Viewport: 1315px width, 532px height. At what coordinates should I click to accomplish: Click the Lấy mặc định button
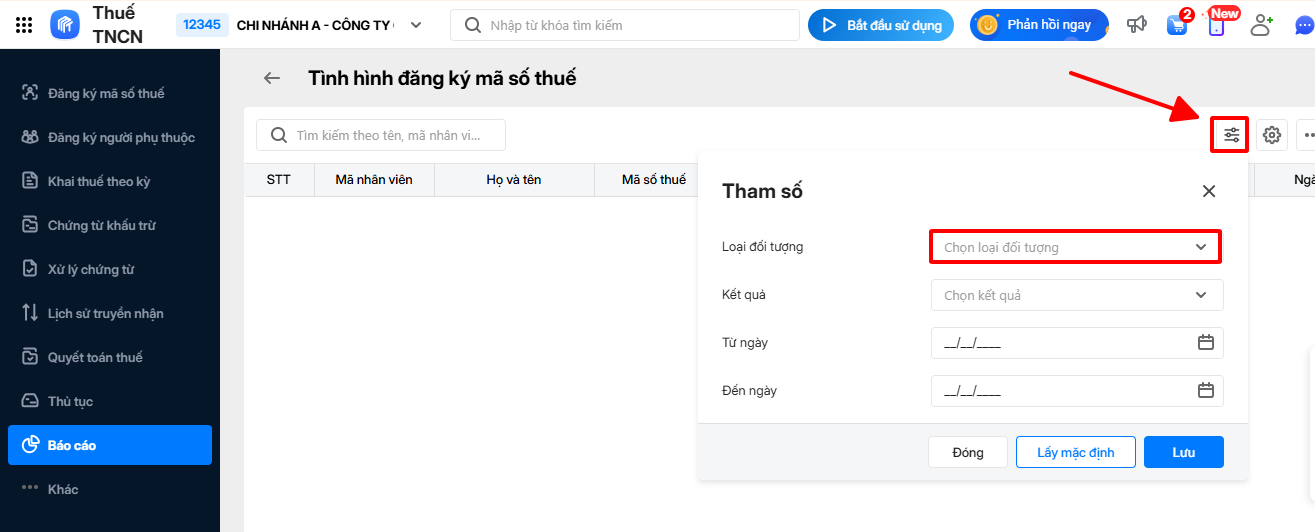click(1075, 452)
